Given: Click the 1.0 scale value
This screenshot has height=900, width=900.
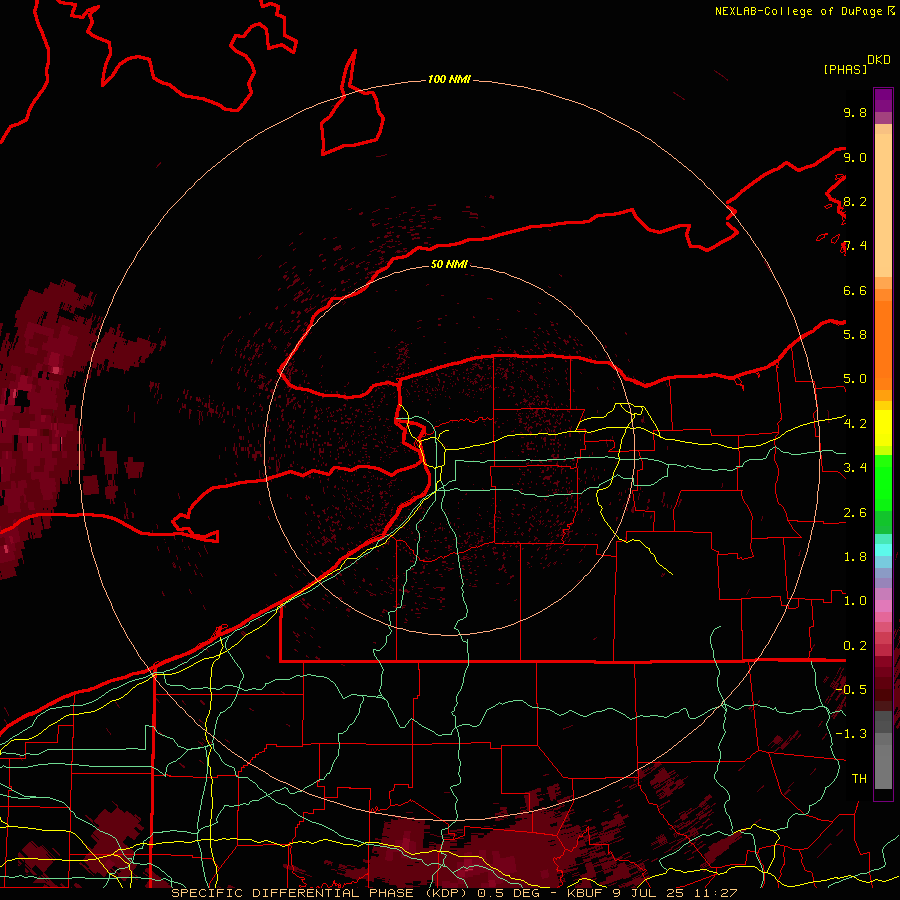Looking at the screenshot, I should tap(855, 601).
